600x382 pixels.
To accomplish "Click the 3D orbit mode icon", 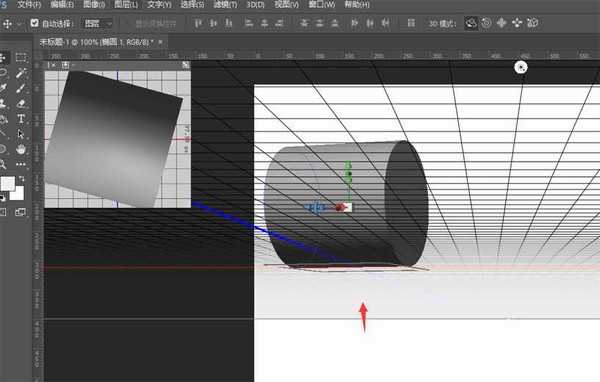I will pyautogui.click(x=471, y=23).
